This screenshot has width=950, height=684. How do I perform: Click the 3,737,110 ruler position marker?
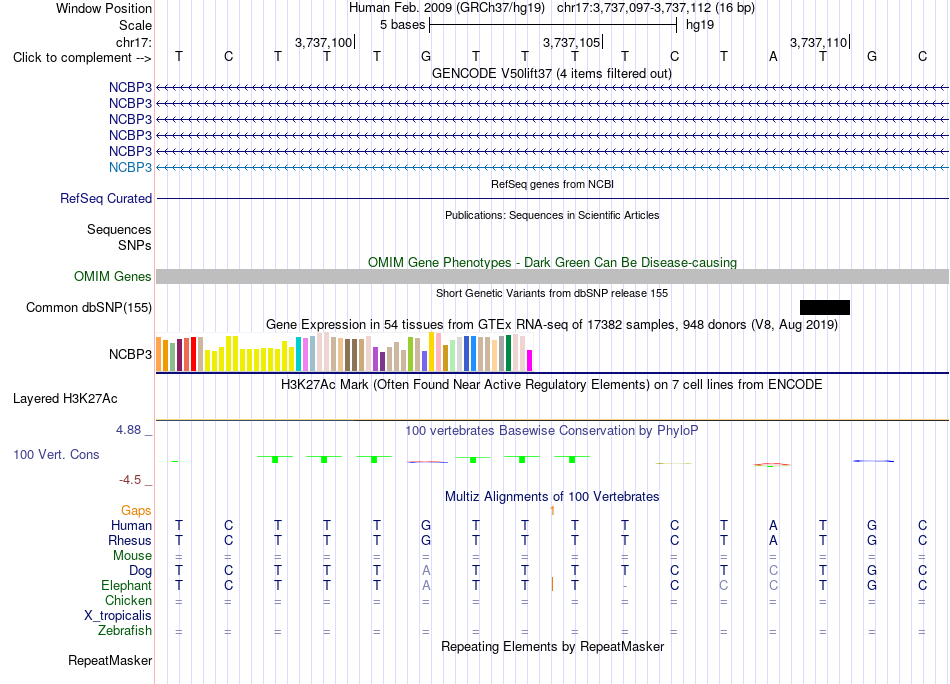(818, 42)
